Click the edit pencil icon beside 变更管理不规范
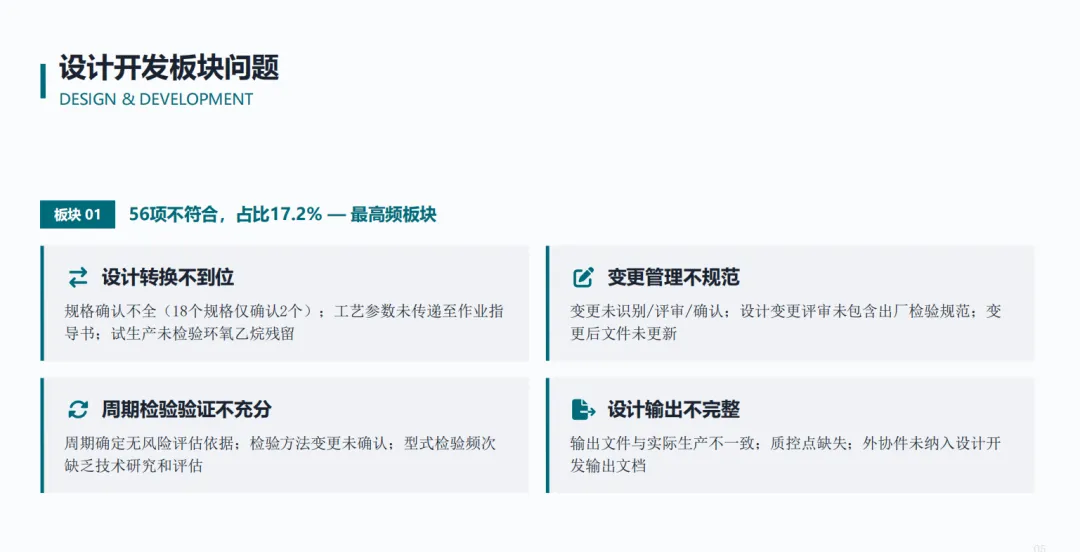The width and height of the screenshot is (1080, 552). [583, 277]
